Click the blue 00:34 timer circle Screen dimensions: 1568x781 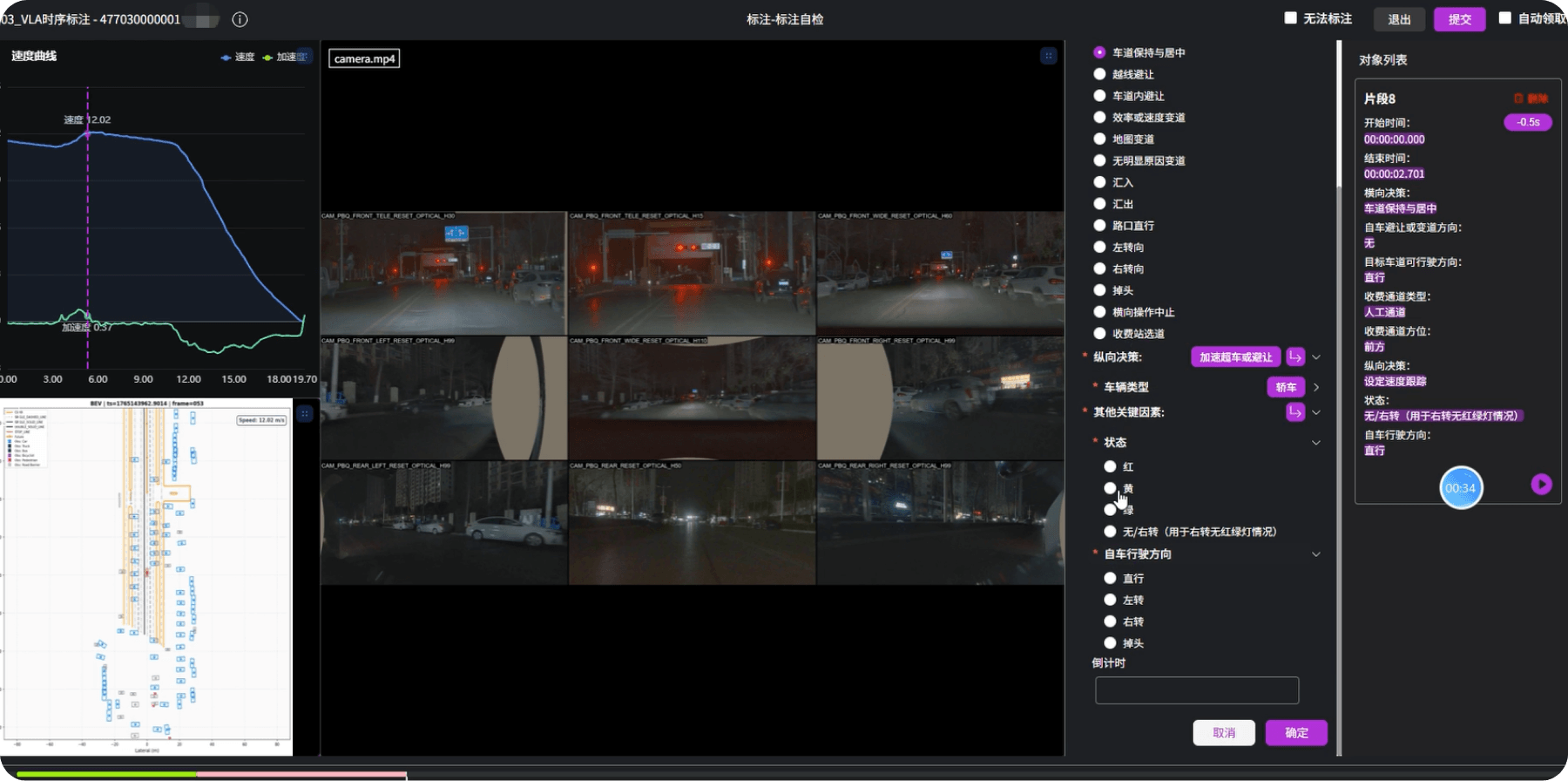(x=1461, y=488)
